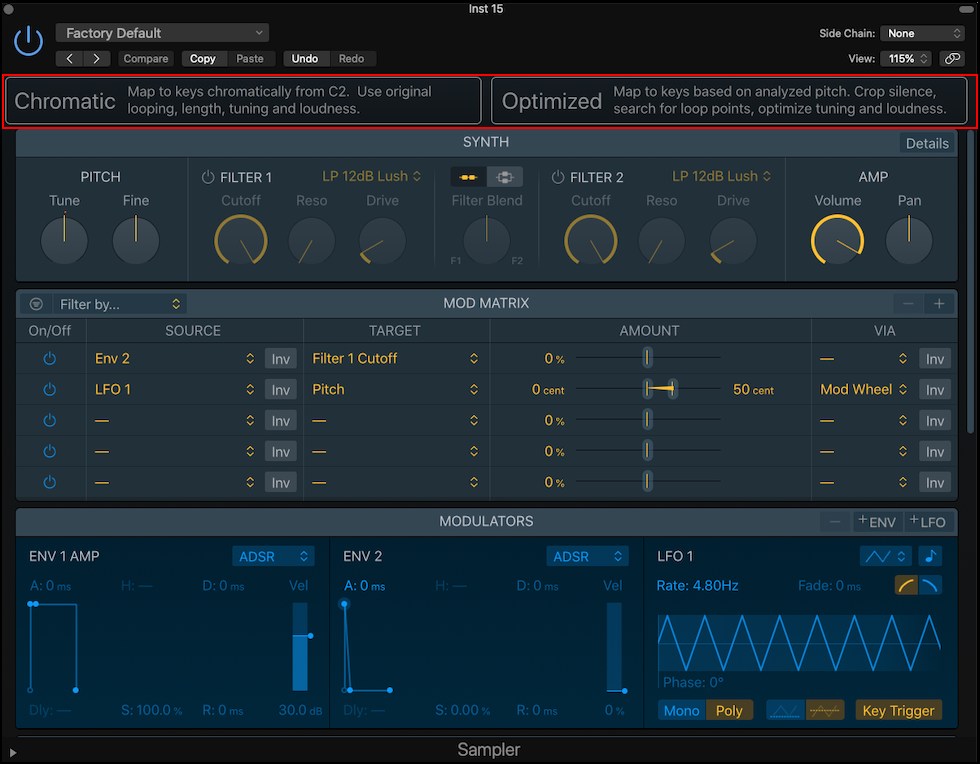Open Filter 2 type LP 12dB Lush

point(721,176)
